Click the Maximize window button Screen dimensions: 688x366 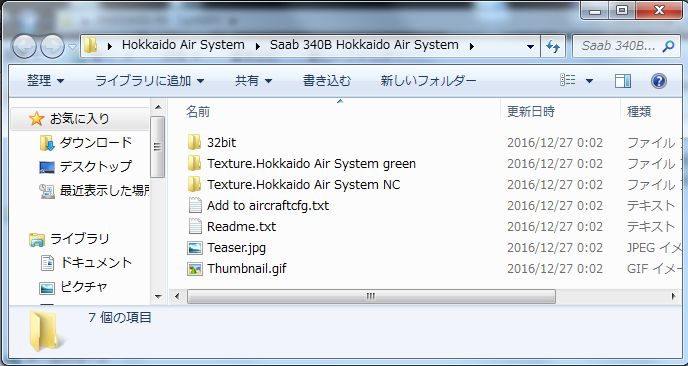point(622,10)
